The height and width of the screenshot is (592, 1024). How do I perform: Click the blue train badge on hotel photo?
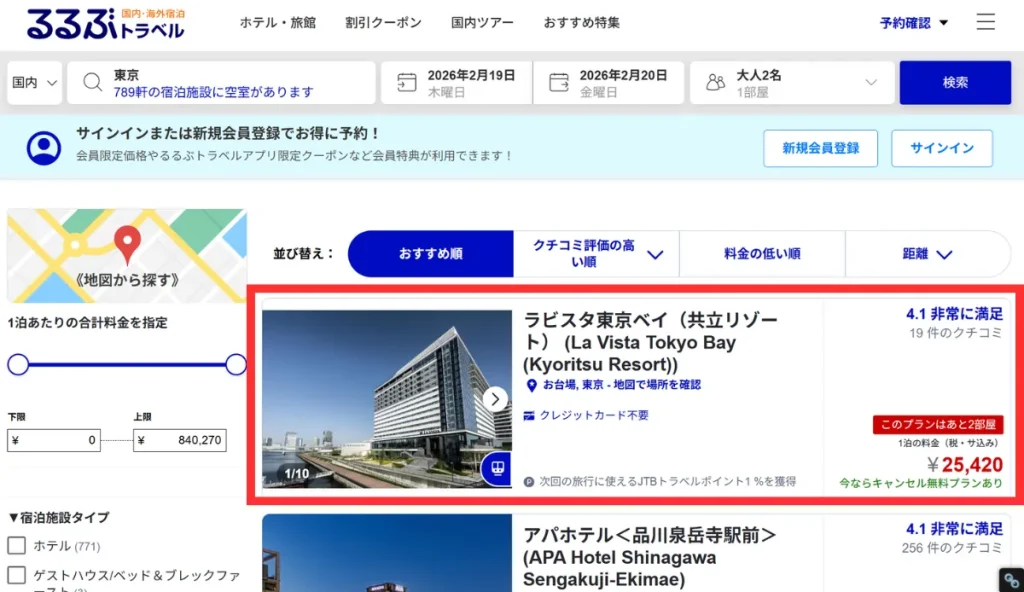495,468
